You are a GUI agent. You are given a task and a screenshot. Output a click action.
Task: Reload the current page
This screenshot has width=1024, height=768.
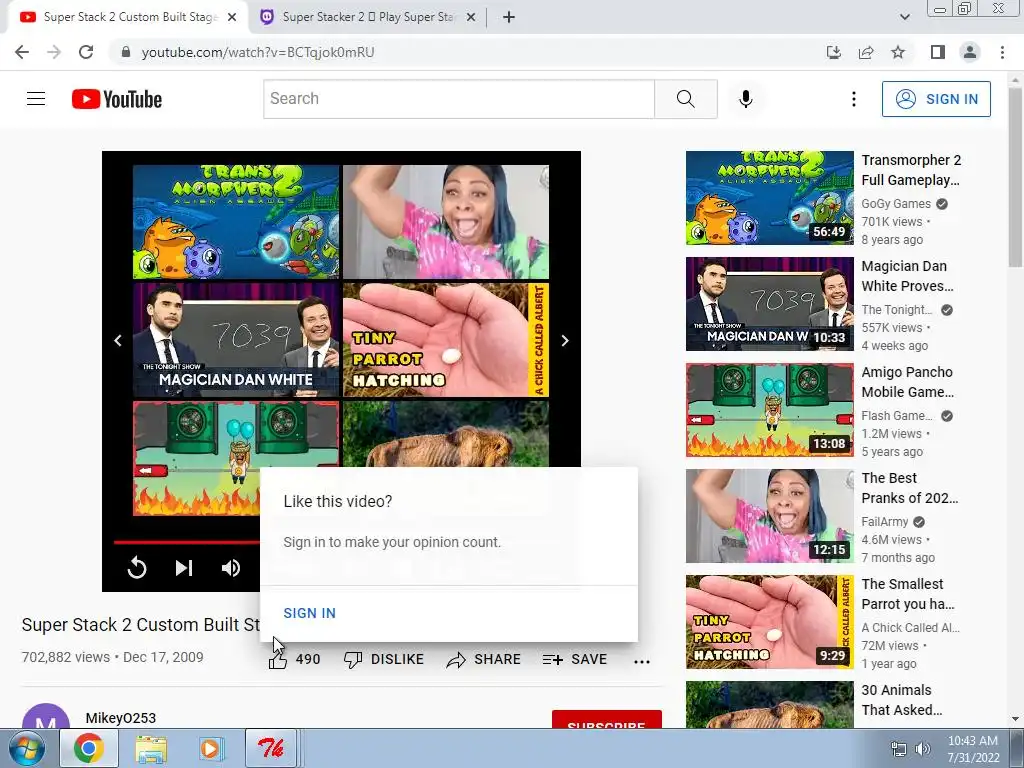86,52
